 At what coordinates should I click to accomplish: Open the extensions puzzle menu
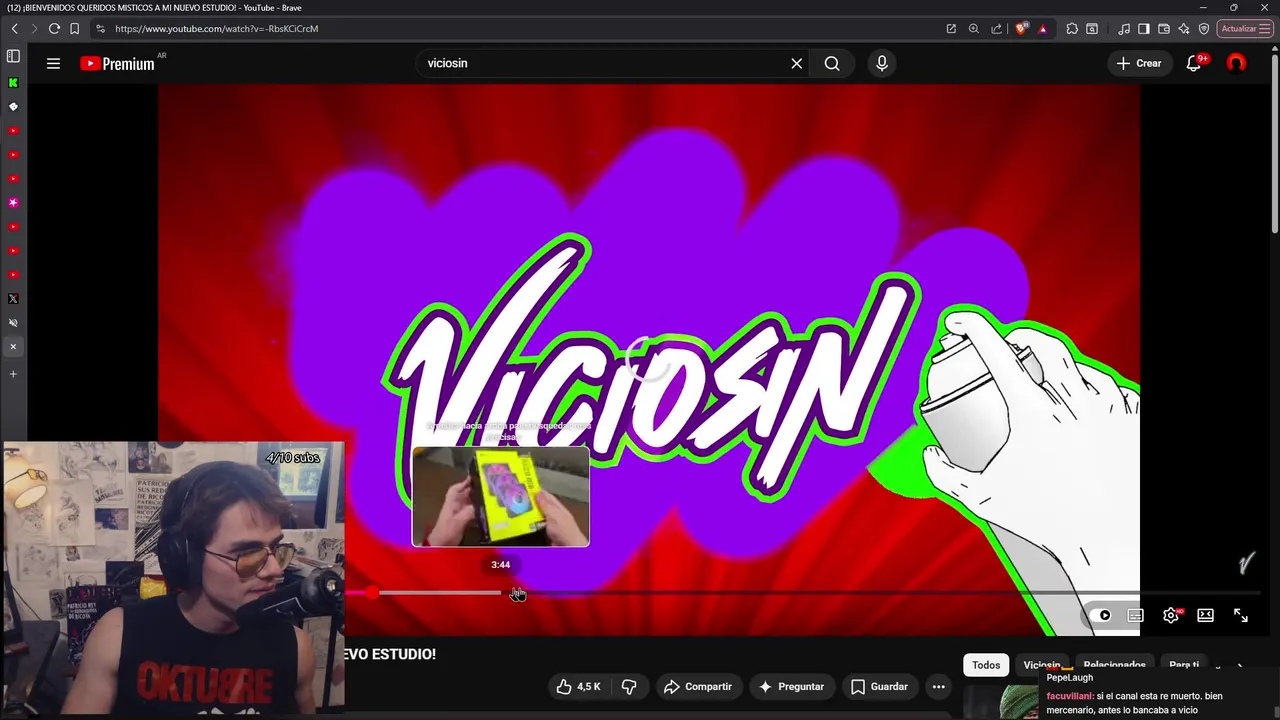1072,29
